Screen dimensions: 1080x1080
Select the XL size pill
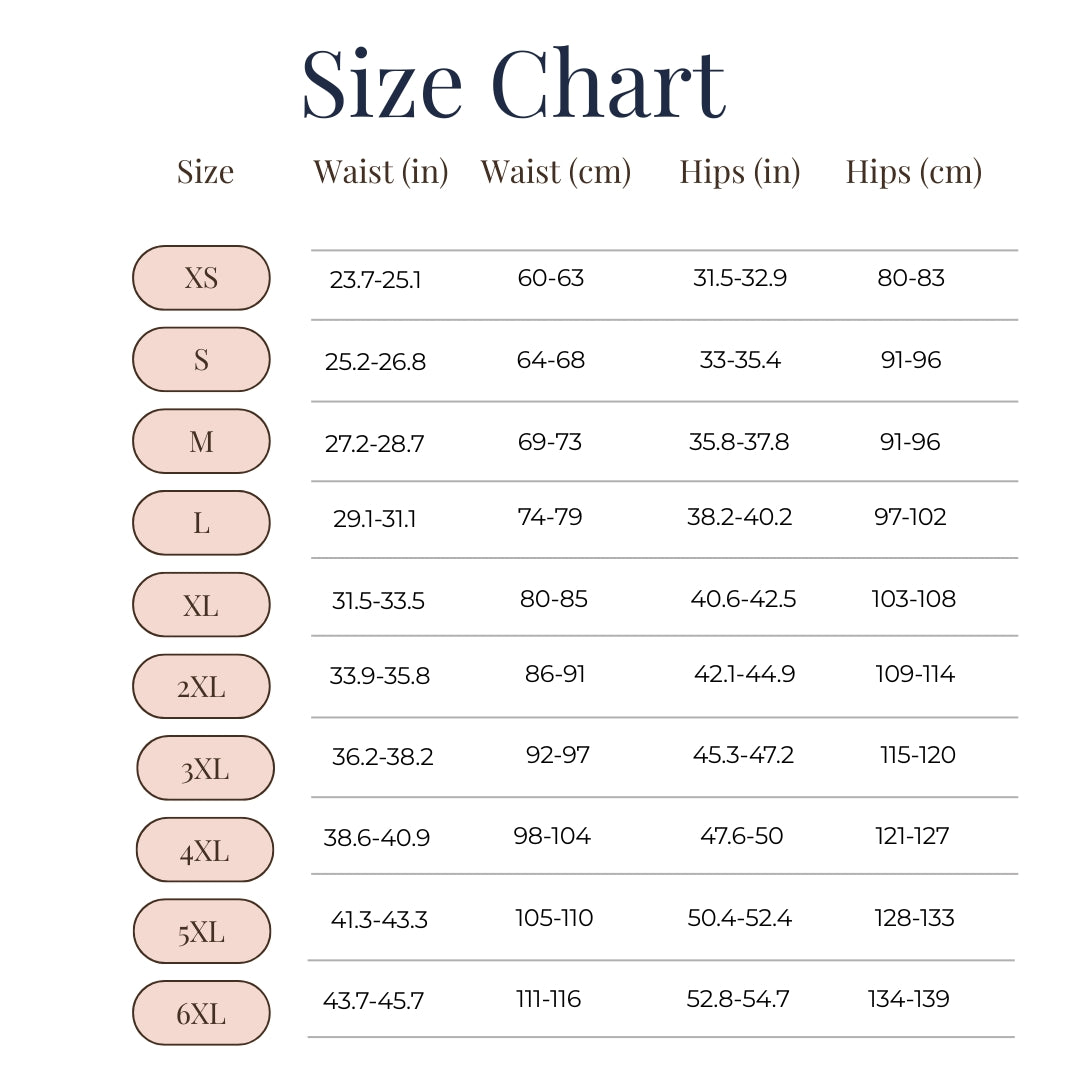point(201,605)
